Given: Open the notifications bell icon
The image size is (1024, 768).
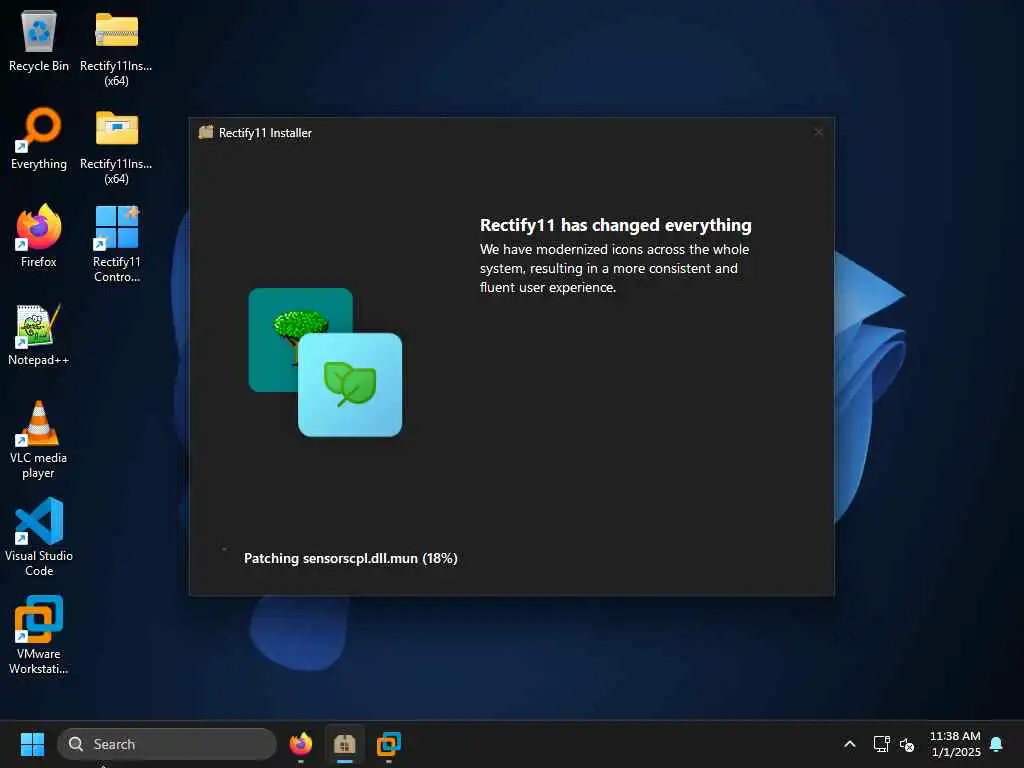Looking at the screenshot, I should pyautogui.click(x=997, y=744).
